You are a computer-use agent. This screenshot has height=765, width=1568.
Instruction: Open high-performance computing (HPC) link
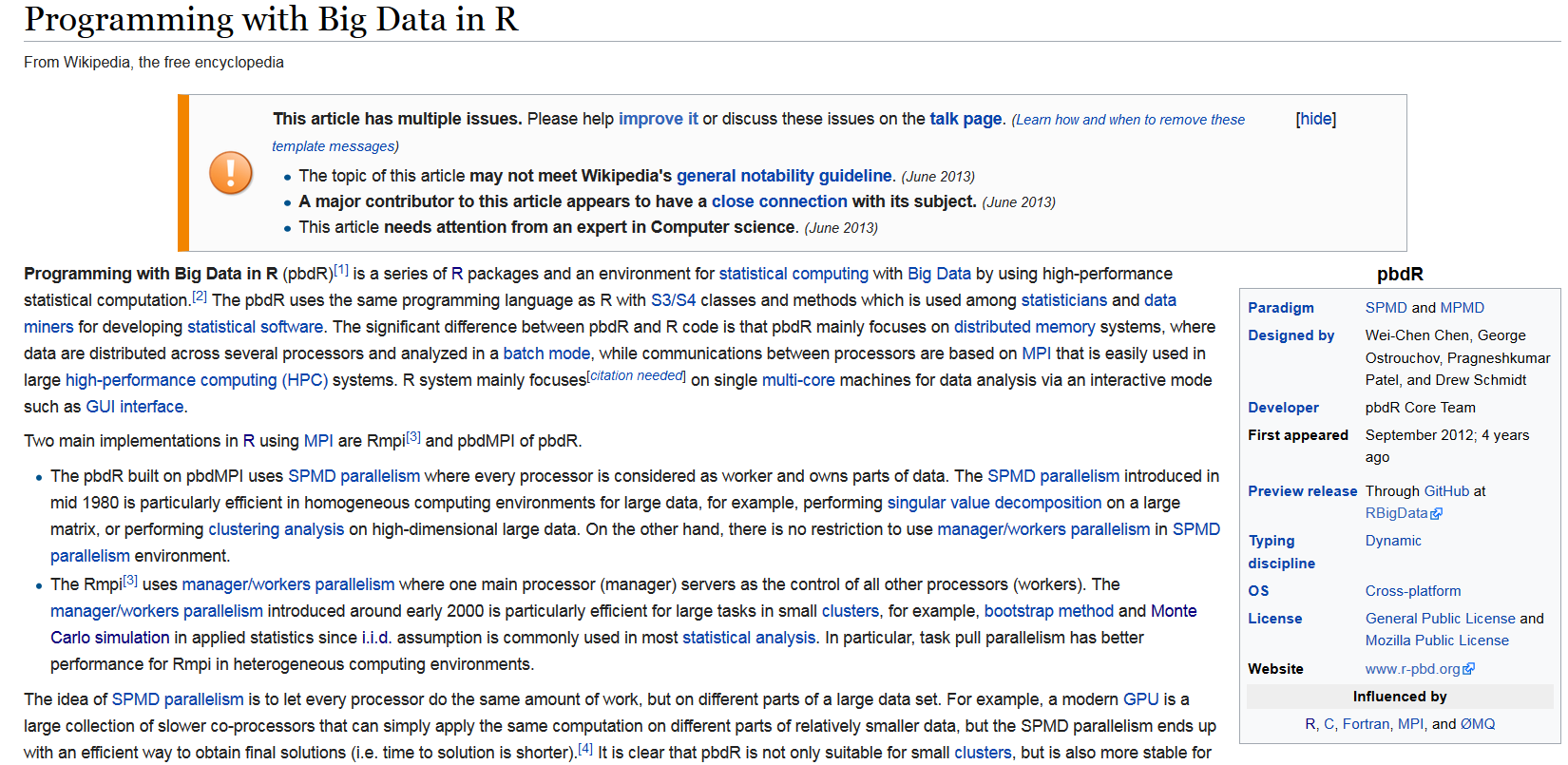197,380
